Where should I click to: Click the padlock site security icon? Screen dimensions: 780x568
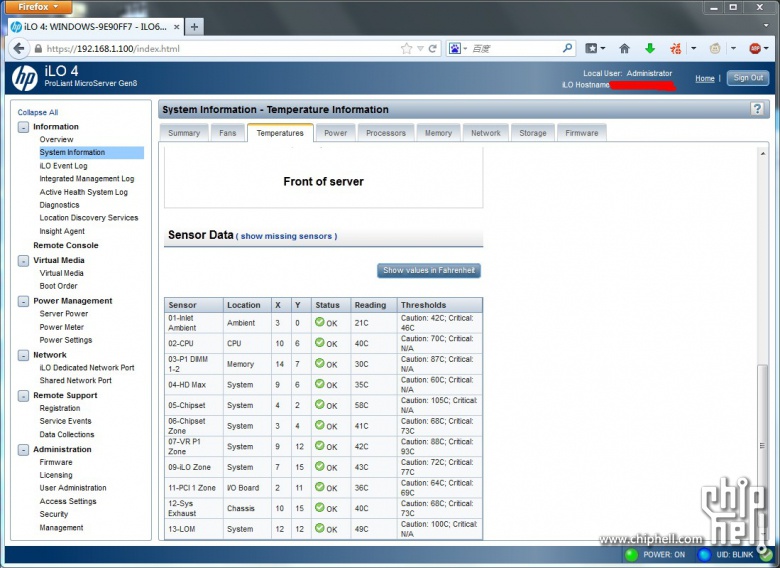pyautogui.click(x=38, y=49)
